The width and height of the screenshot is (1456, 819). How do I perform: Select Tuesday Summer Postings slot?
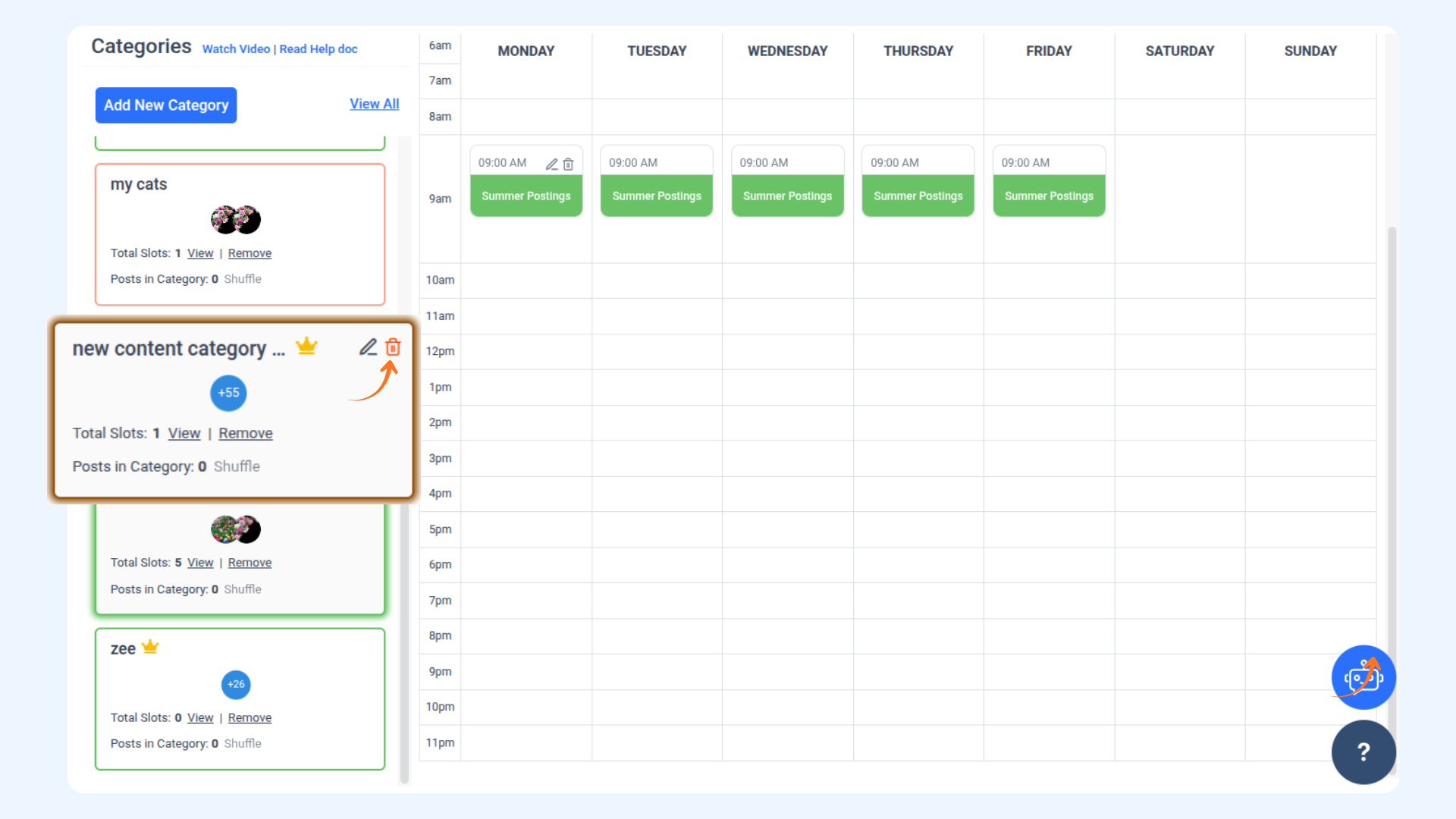pyautogui.click(x=657, y=196)
